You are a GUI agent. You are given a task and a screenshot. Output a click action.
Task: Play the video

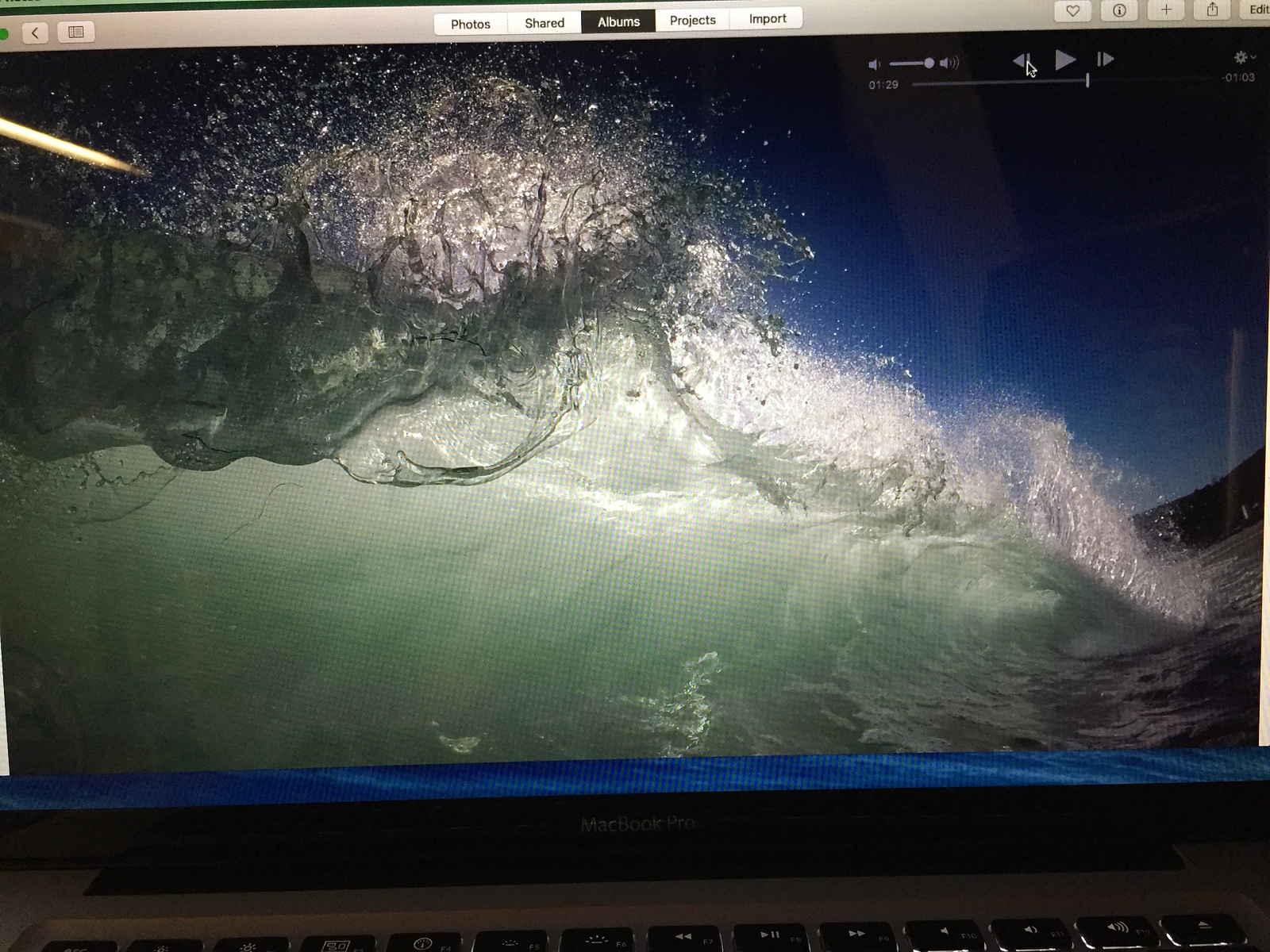click(x=1064, y=59)
